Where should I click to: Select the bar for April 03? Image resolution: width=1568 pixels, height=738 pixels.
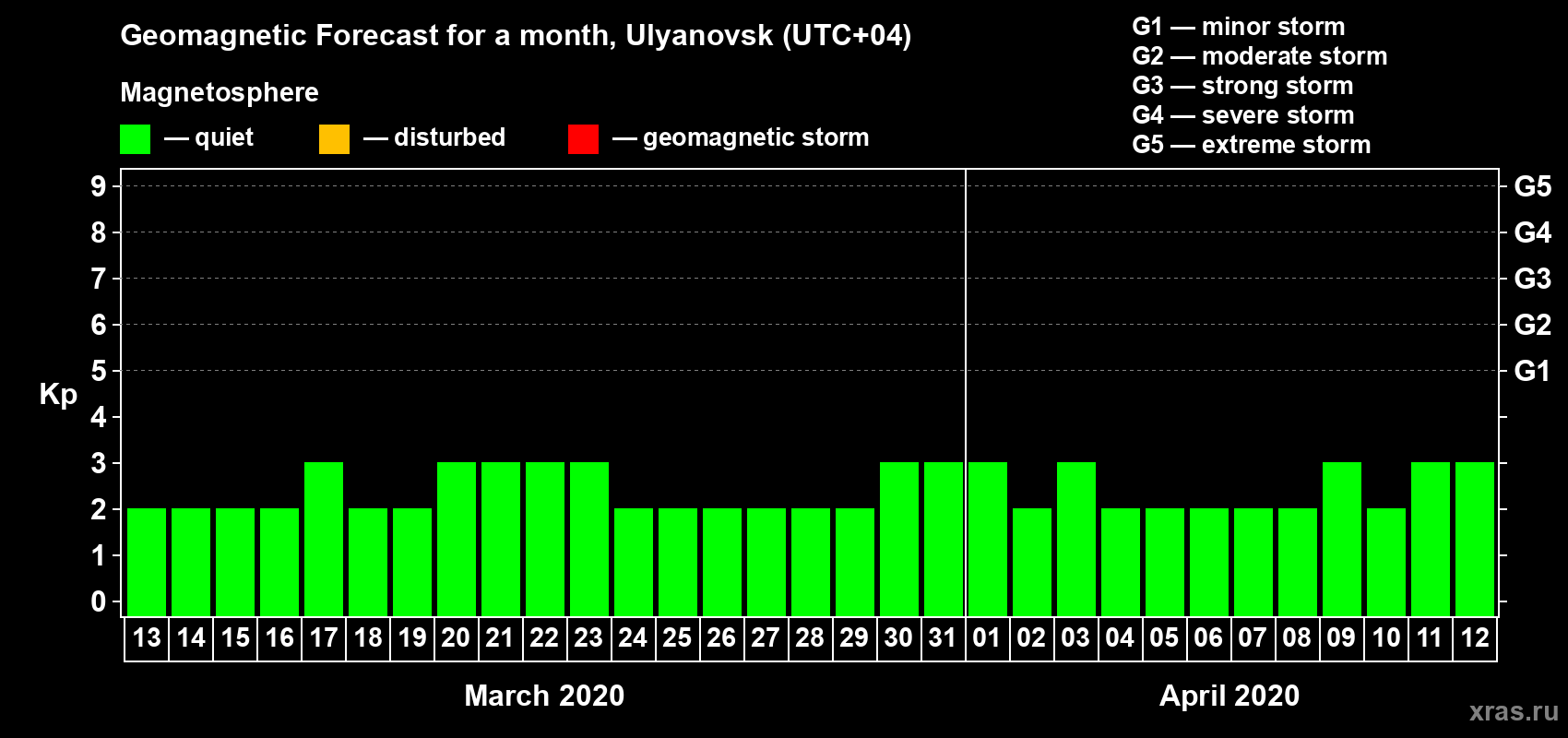(1076, 539)
